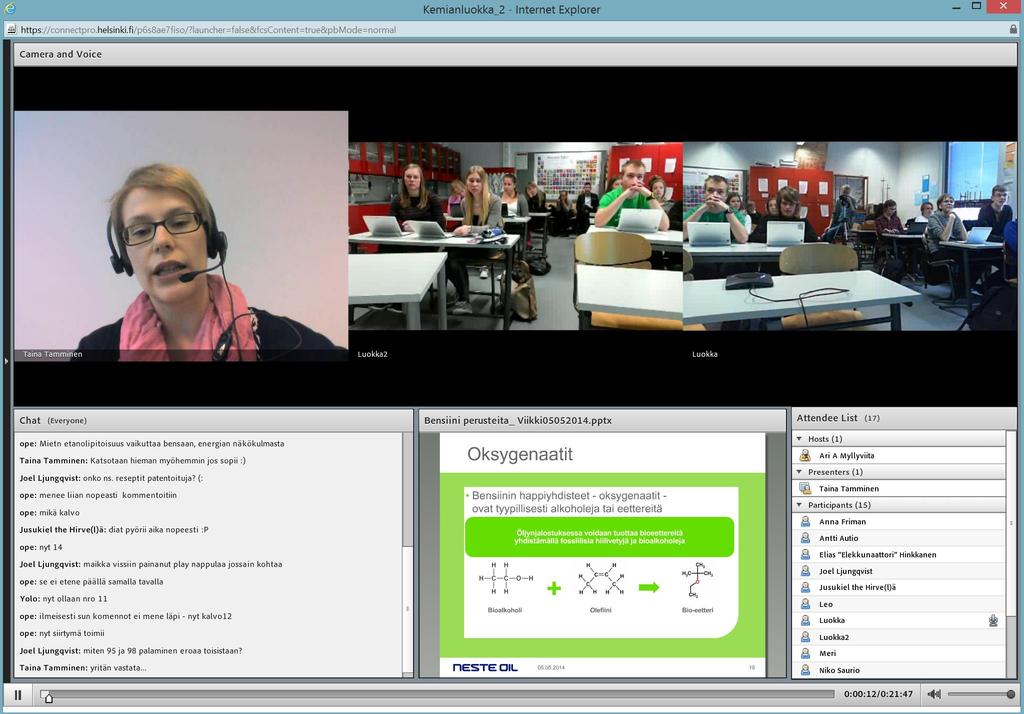Expand the left-edge sidebar arrow
This screenshot has width=1024, height=714.
pyautogui.click(x=6, y=361)
